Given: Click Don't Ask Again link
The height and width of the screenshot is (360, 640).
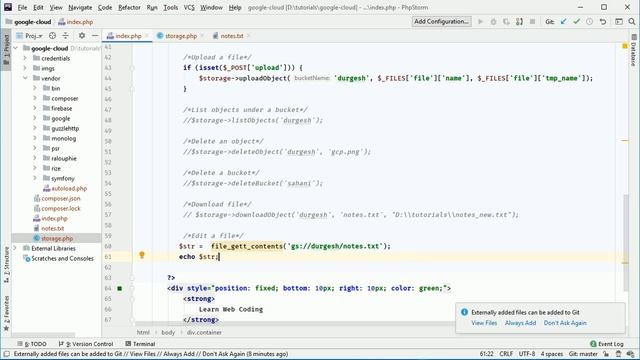Looking at the screenshot, I should click(x=565, y=323).
